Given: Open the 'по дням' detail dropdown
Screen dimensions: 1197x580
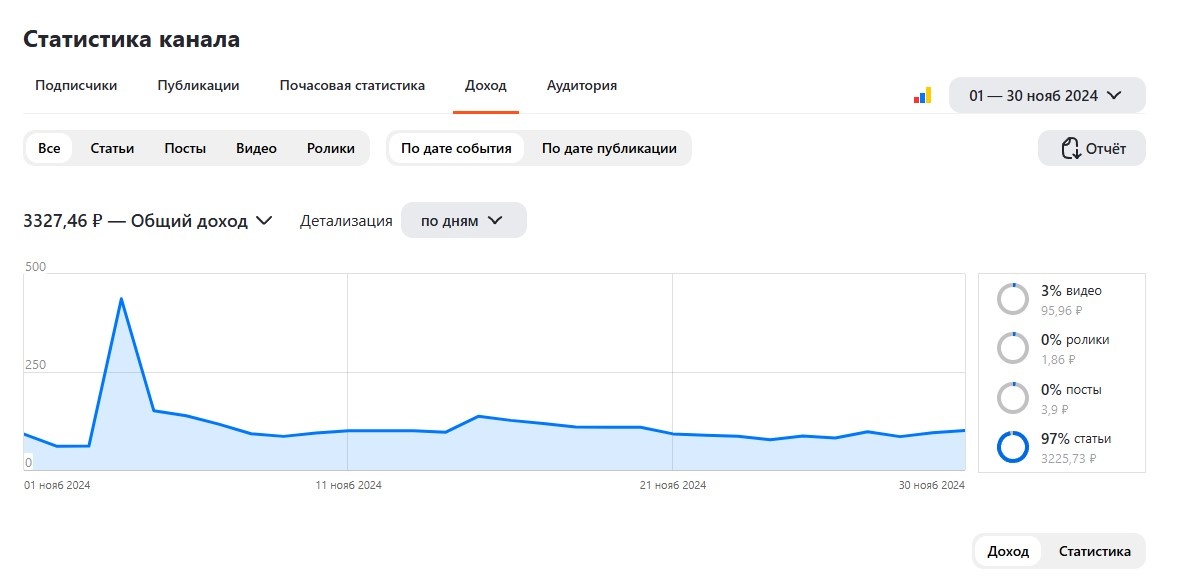Looking at the screenshot, I should tap(463, 221).
